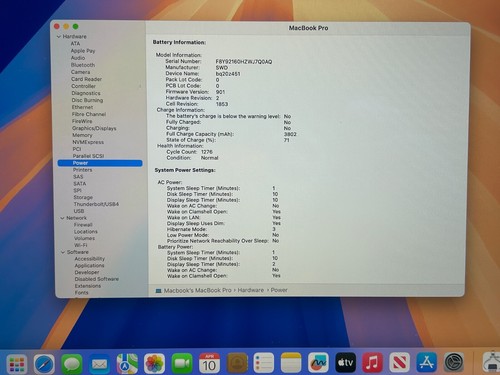The height and width of the screenshot is (375, 500).
Task: Select Firewall under Network
Action: coord(83,225)
